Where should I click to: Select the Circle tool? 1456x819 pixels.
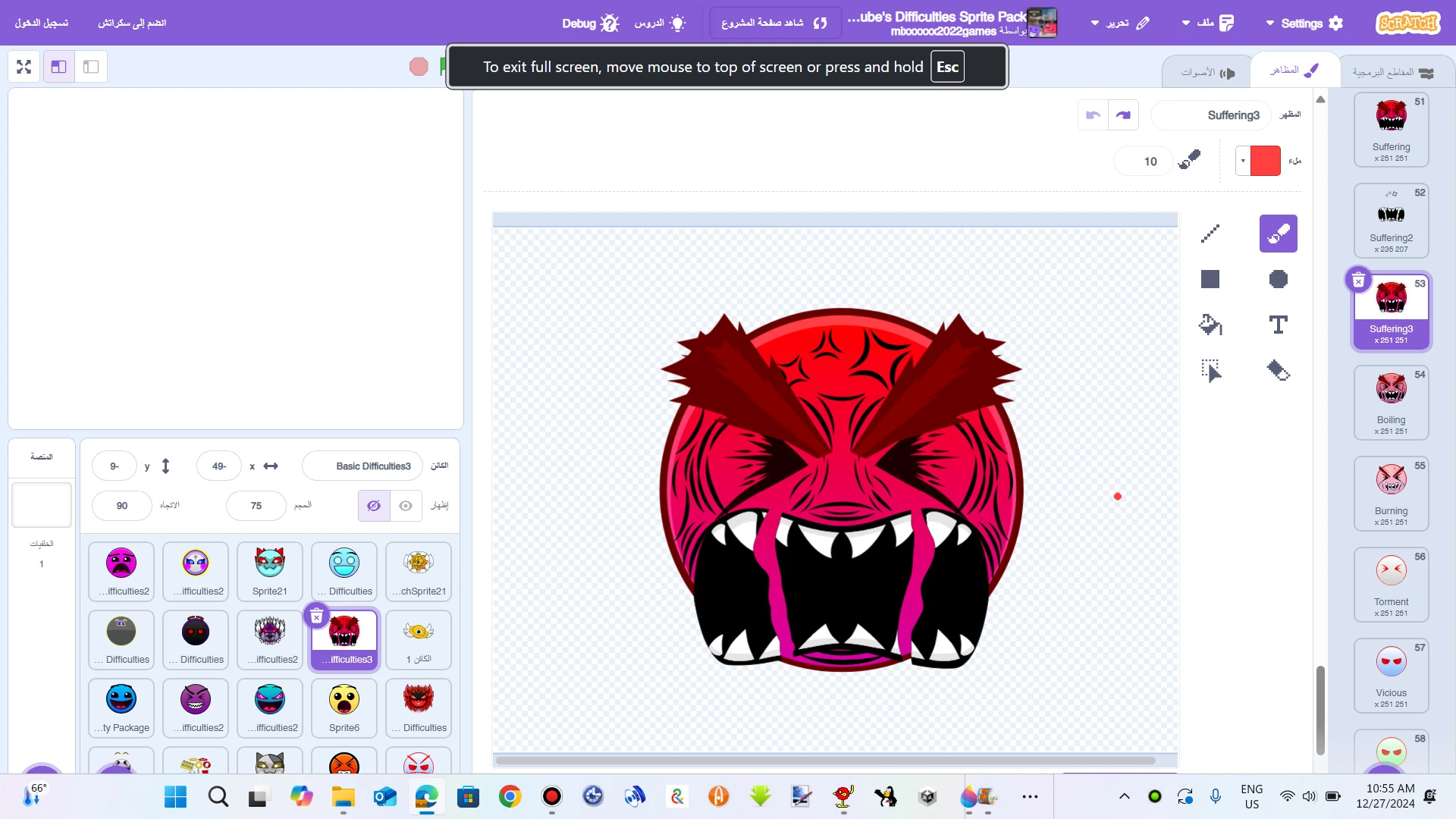(x=1279, y=279)
